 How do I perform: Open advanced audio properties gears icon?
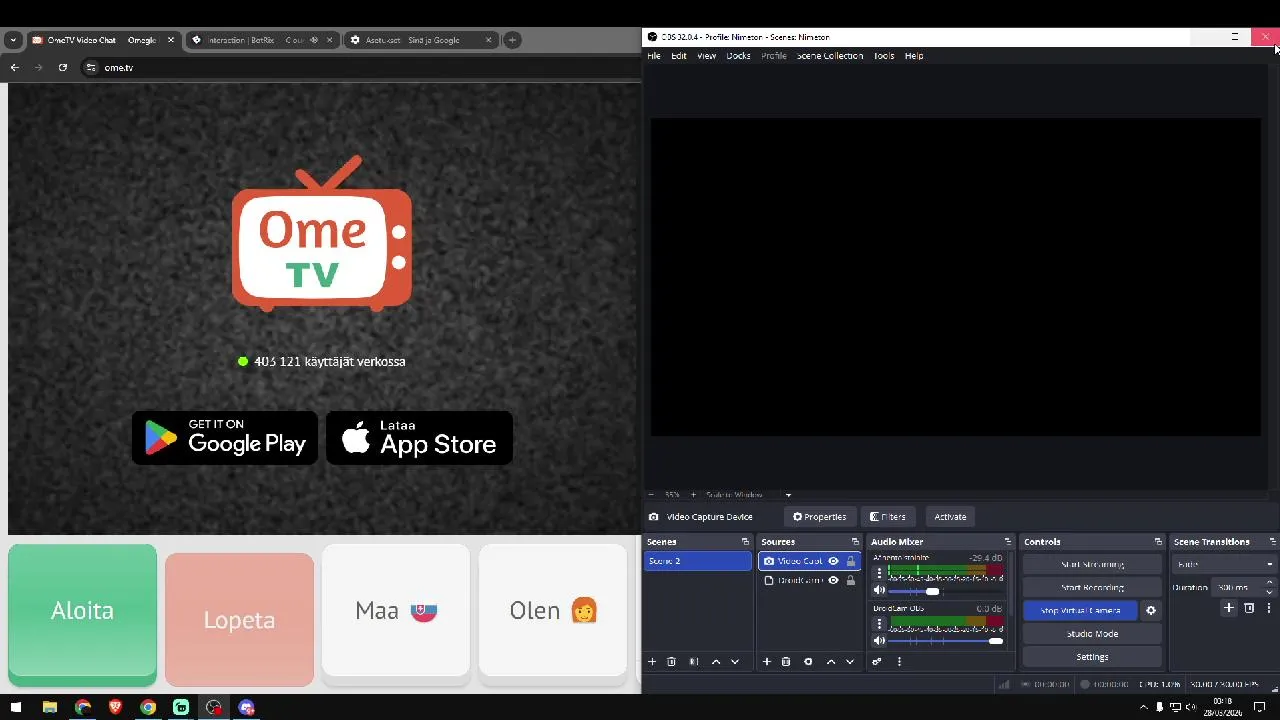[877, 662]
